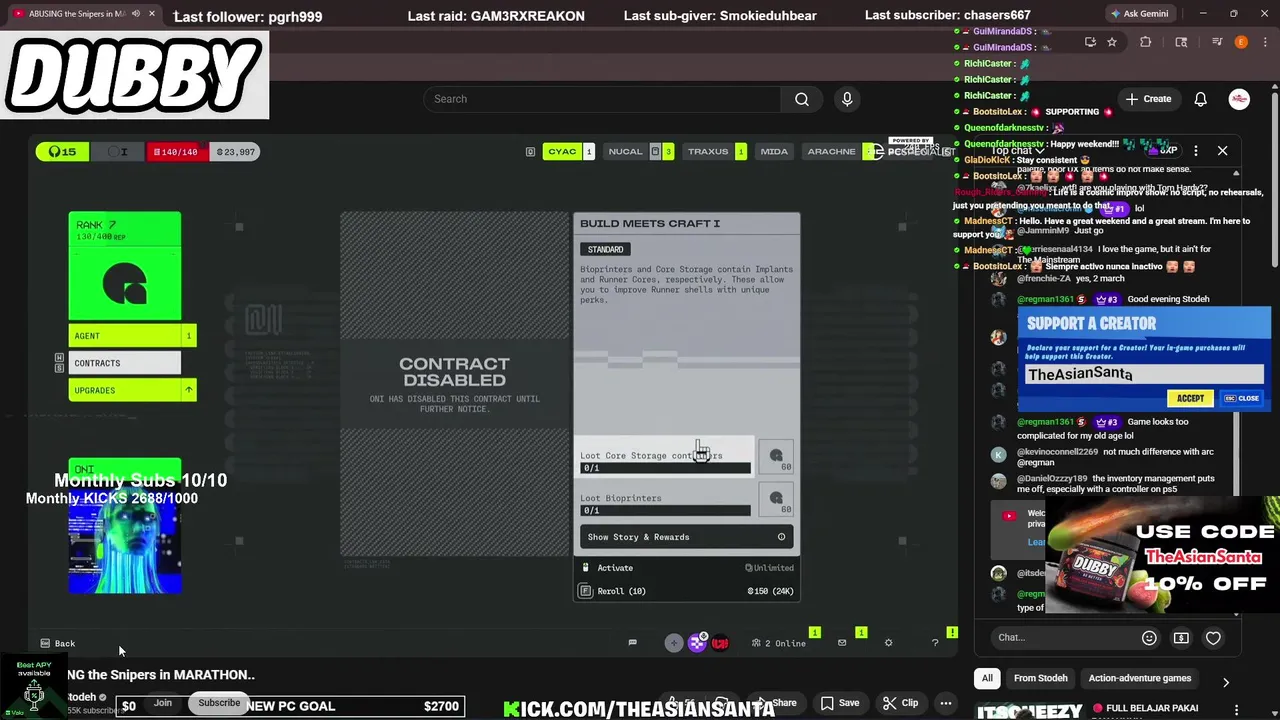Screen dimensions: 1280x720
Task: Click into YouTube search field
Action: (x=603, y=99)
